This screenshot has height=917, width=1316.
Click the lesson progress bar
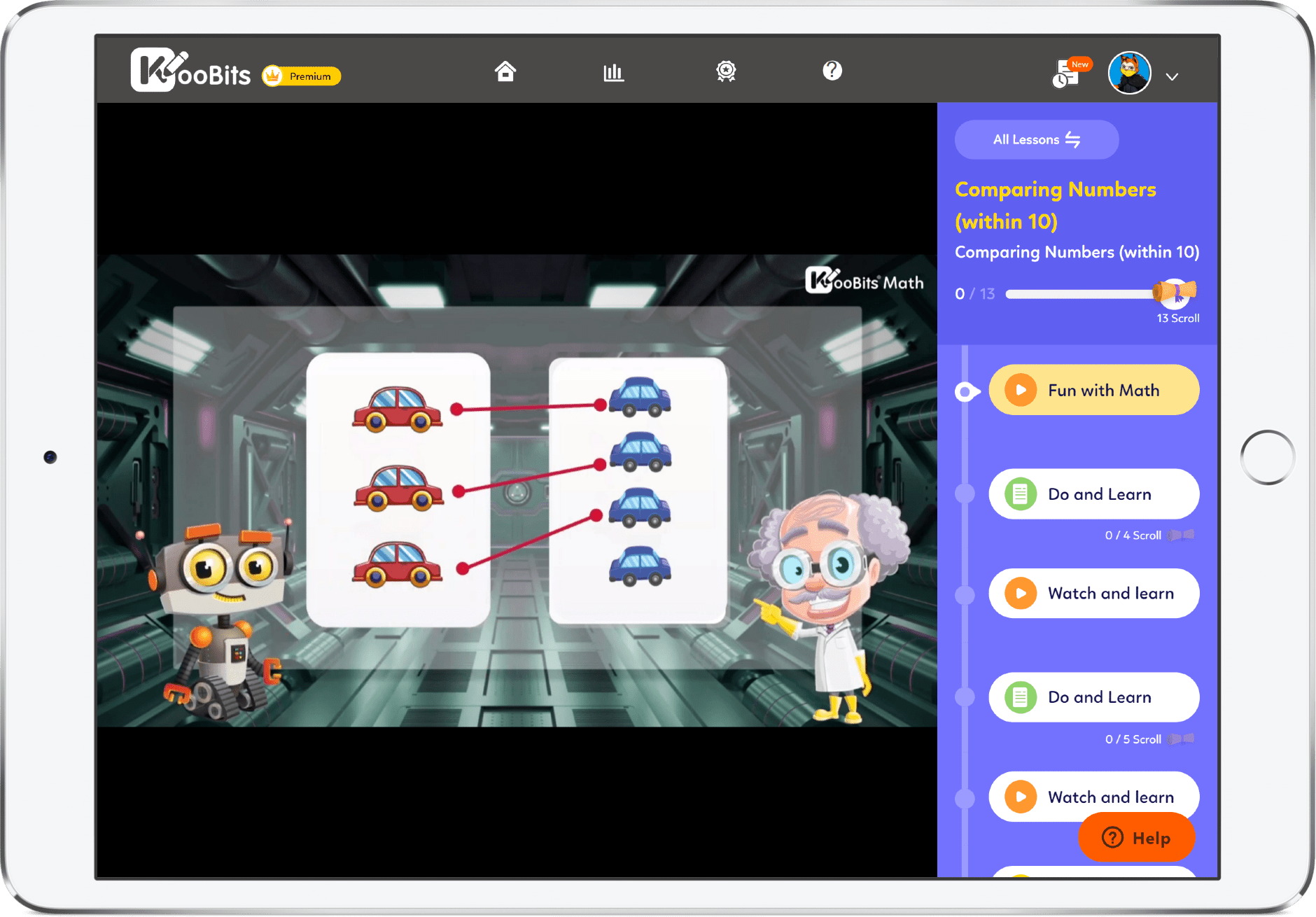(1081, 294)
